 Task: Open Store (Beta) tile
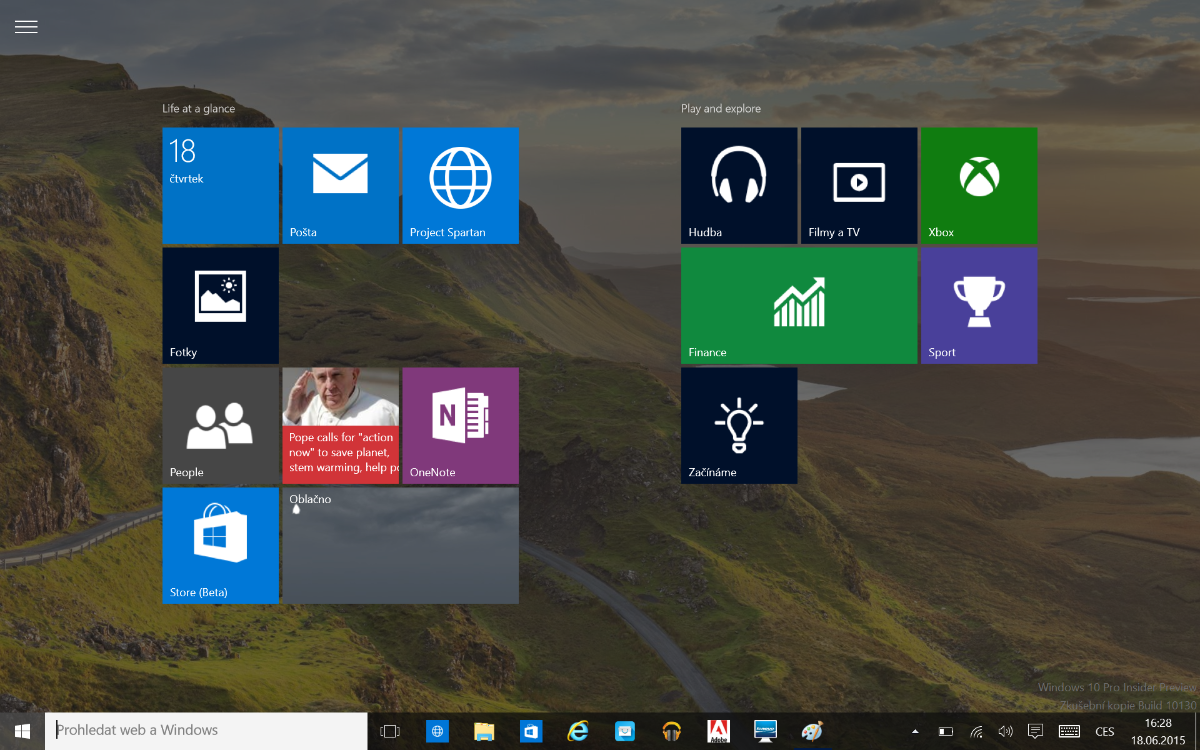[220, 545]
